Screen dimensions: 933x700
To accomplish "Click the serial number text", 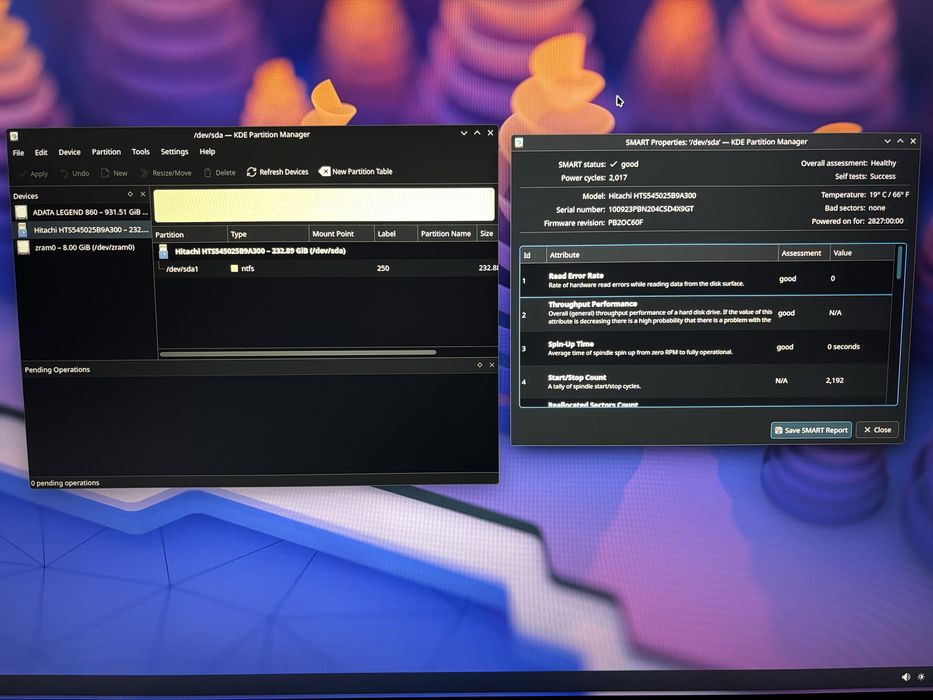I will 651,209.
